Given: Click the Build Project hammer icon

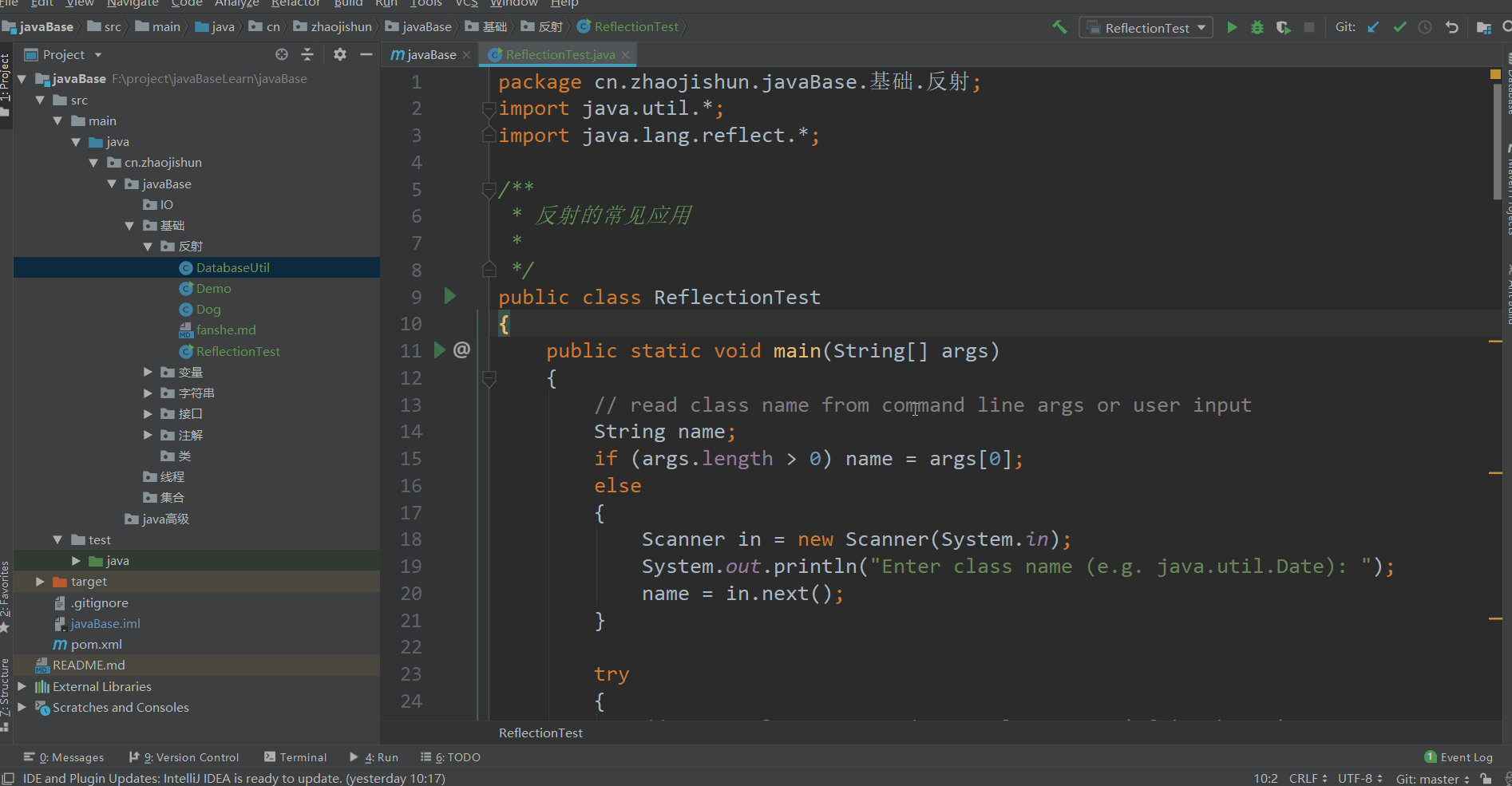Looking at the screenshot, I should click(1059, 27).
